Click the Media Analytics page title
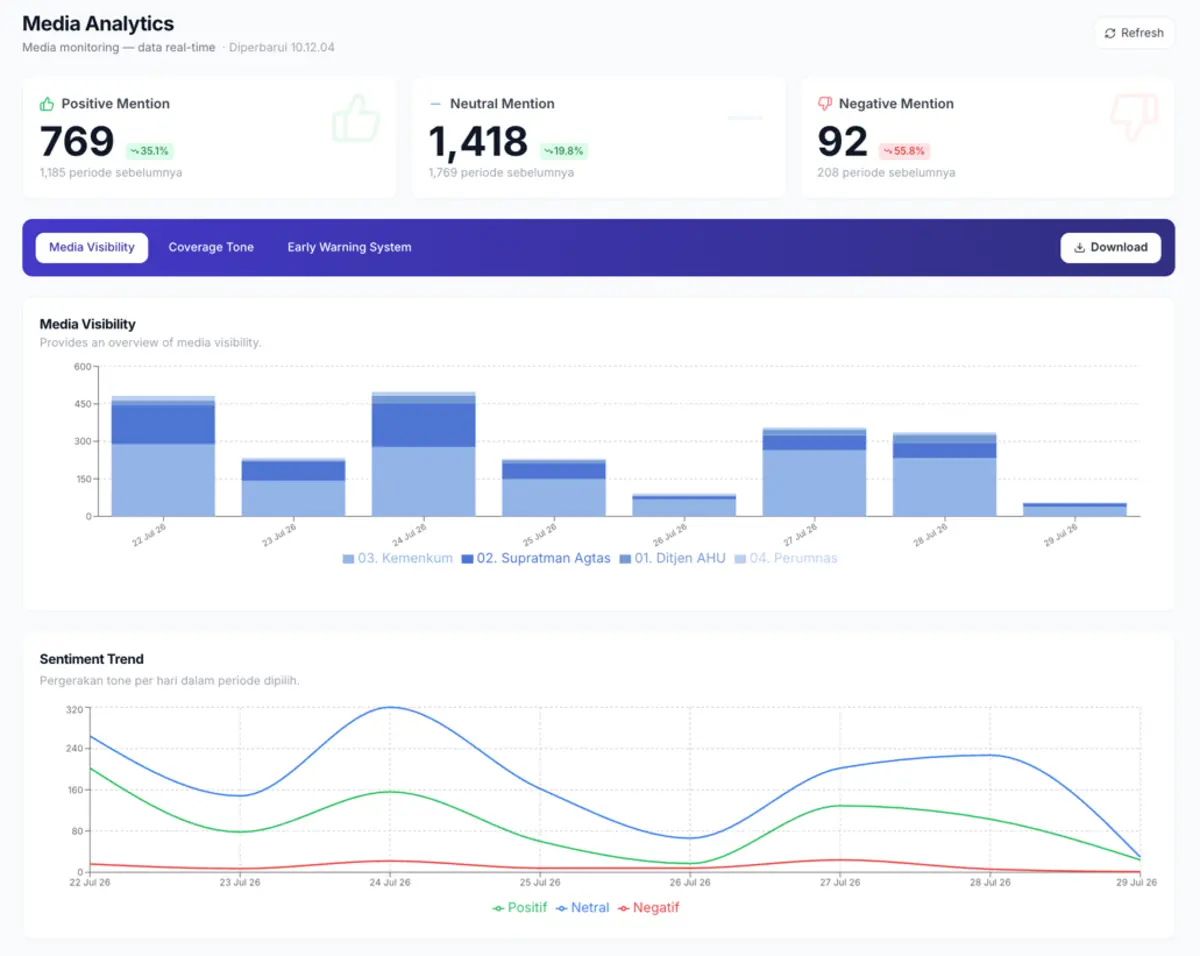This screenshot has height=956, width=1200. point(98,24)
